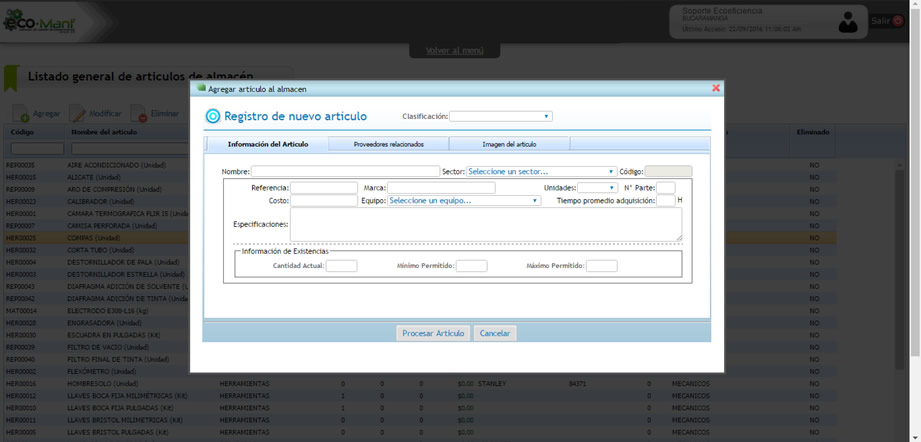Click the Cantidad Actual field
Viewport: 921px width, 442px height.
click(x=342, y=266)
